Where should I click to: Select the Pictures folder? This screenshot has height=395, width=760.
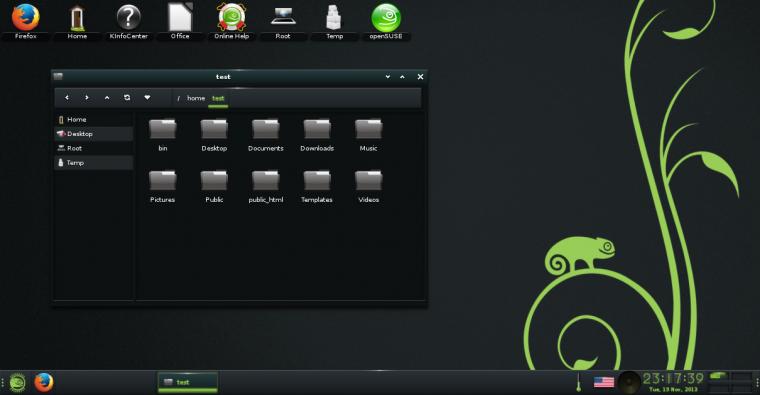[x=163, y=186]
